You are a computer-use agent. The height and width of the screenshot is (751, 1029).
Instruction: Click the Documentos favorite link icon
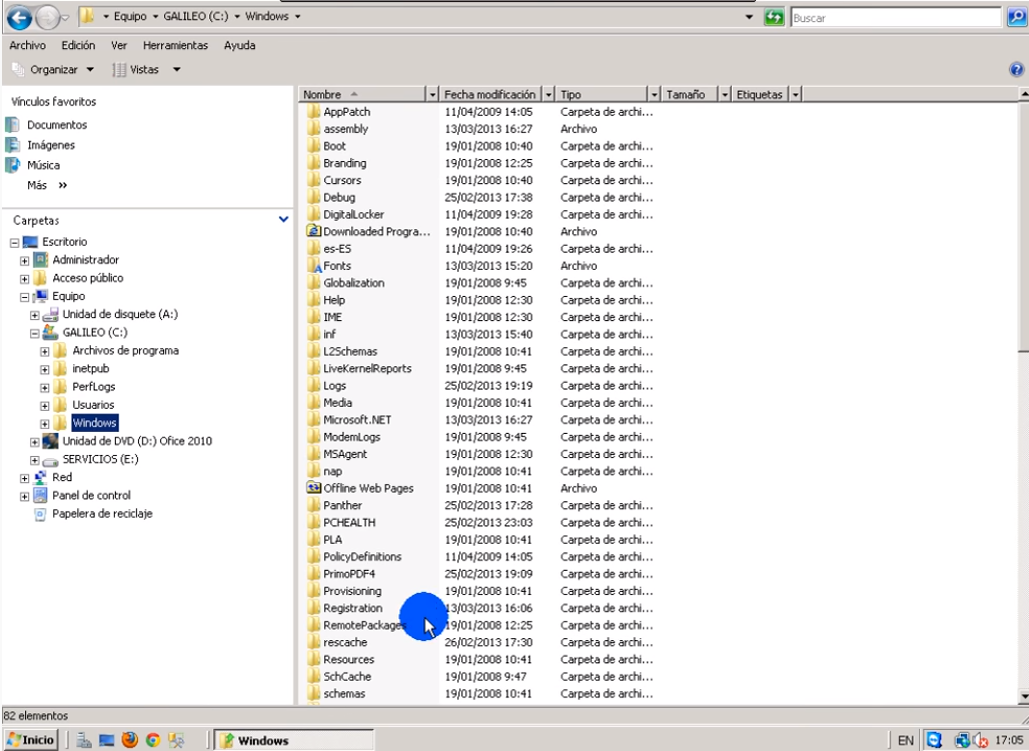point(12,125)
